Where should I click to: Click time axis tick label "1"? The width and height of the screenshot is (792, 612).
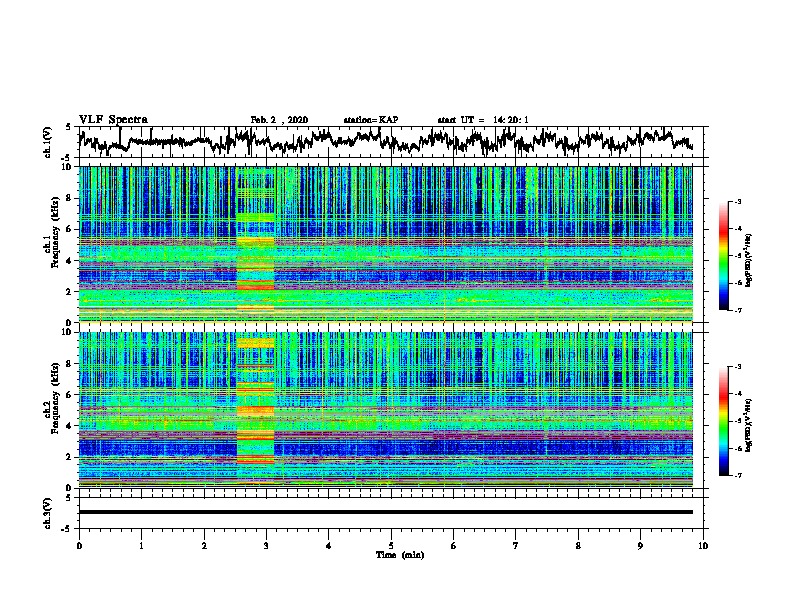pyautogui.click(x=142, y=546)
